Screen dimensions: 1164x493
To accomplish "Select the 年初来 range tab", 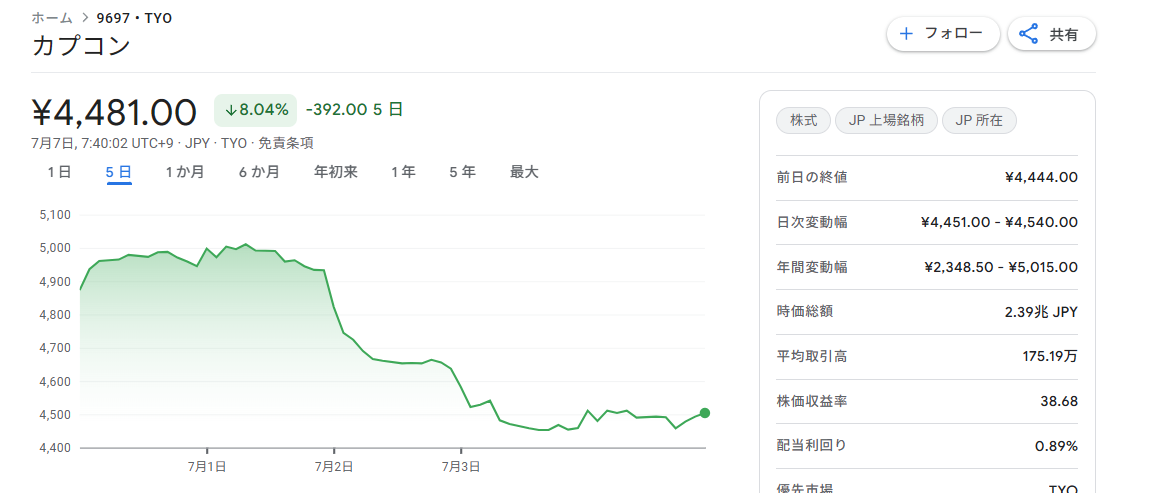I will click(x=336, y=172).
